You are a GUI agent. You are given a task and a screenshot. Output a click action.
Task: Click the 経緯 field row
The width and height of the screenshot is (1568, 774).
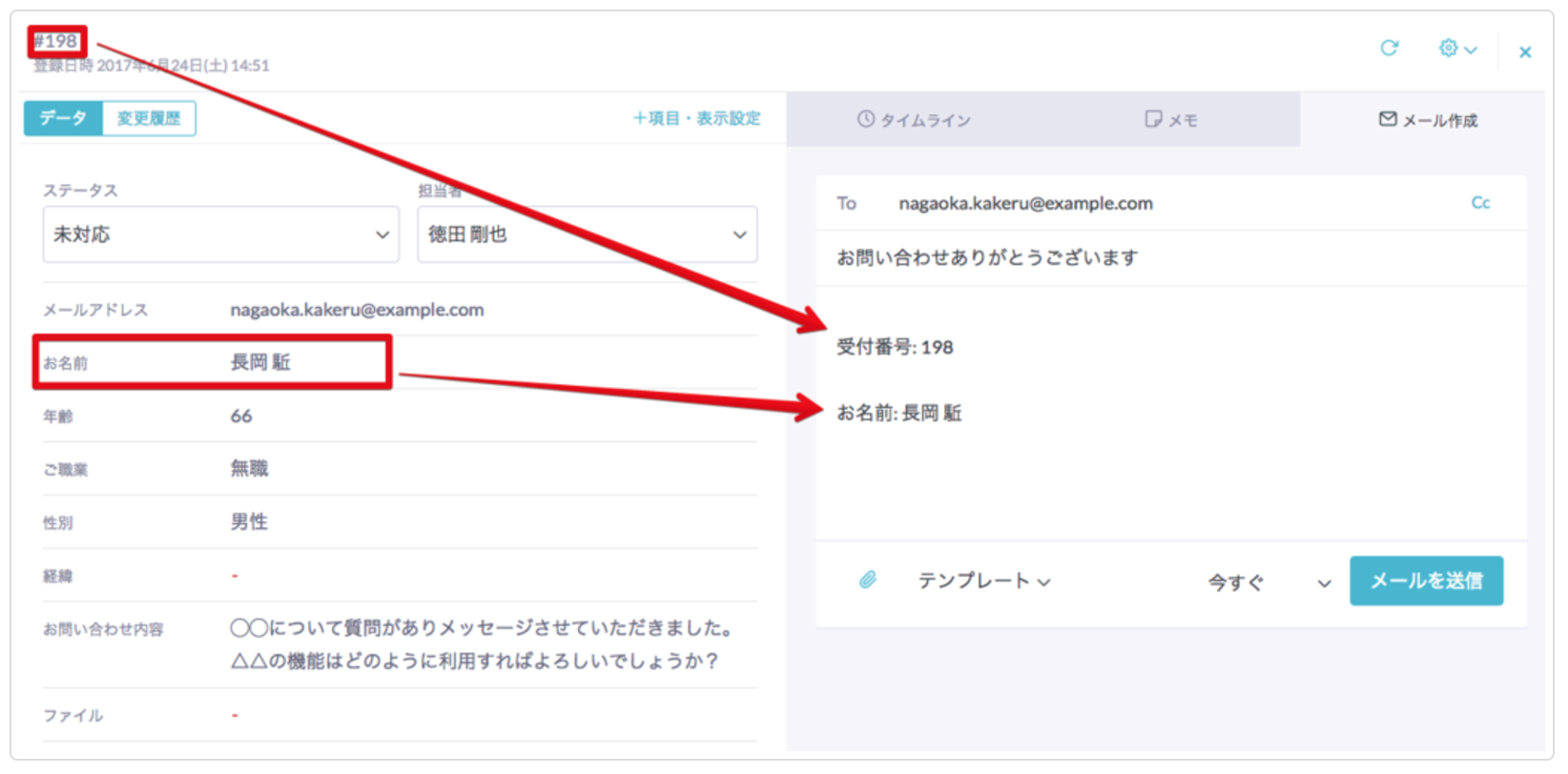click(x=400, y=575)
